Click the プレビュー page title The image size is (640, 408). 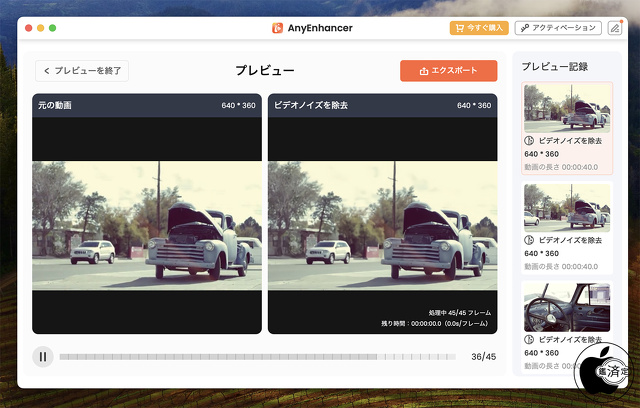point(265,71)
